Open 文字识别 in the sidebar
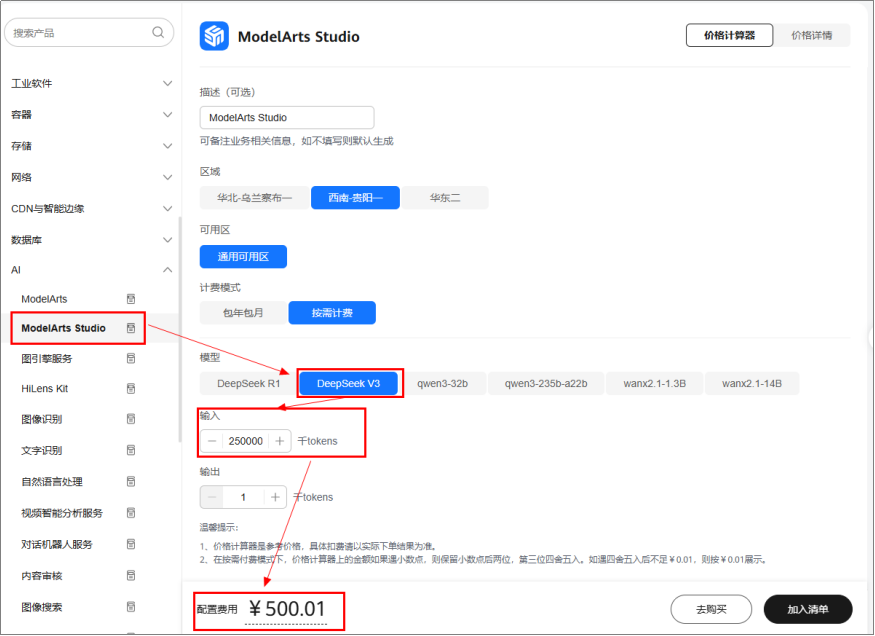The image size is (875, 636). click(42, 450)
